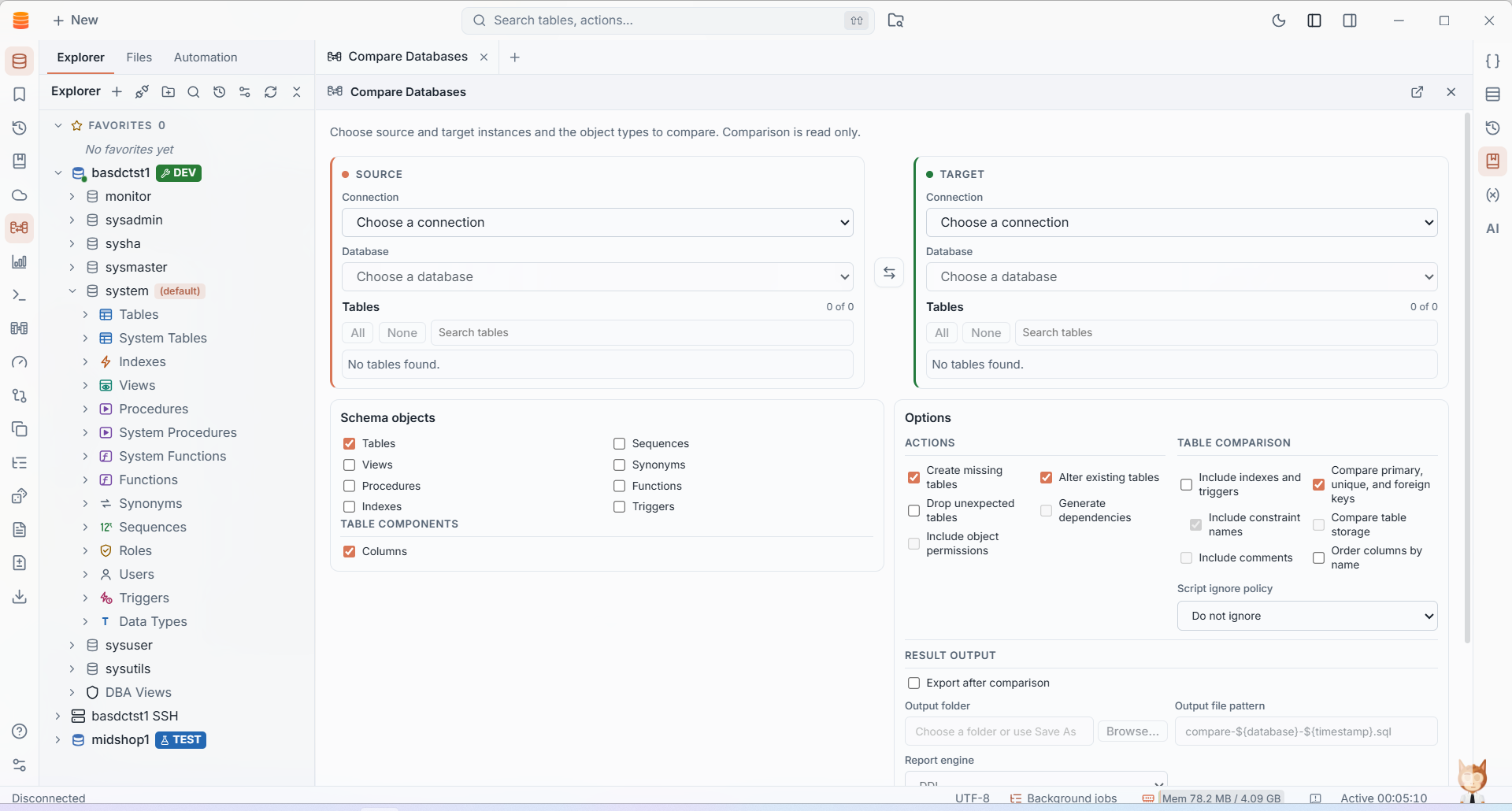The image size is (1512, 811).
Task: Open the help question mark icon
Action: pos(20,731)
